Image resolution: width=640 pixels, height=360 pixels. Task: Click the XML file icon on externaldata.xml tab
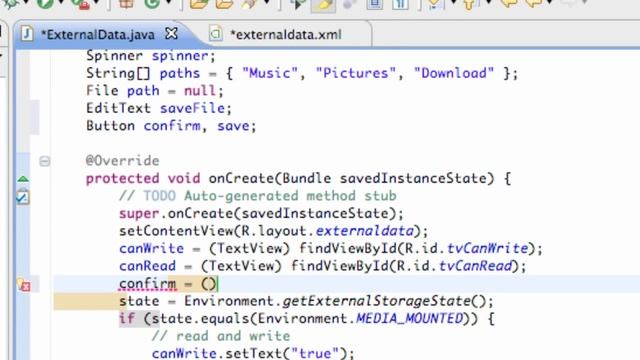[216, 33]
